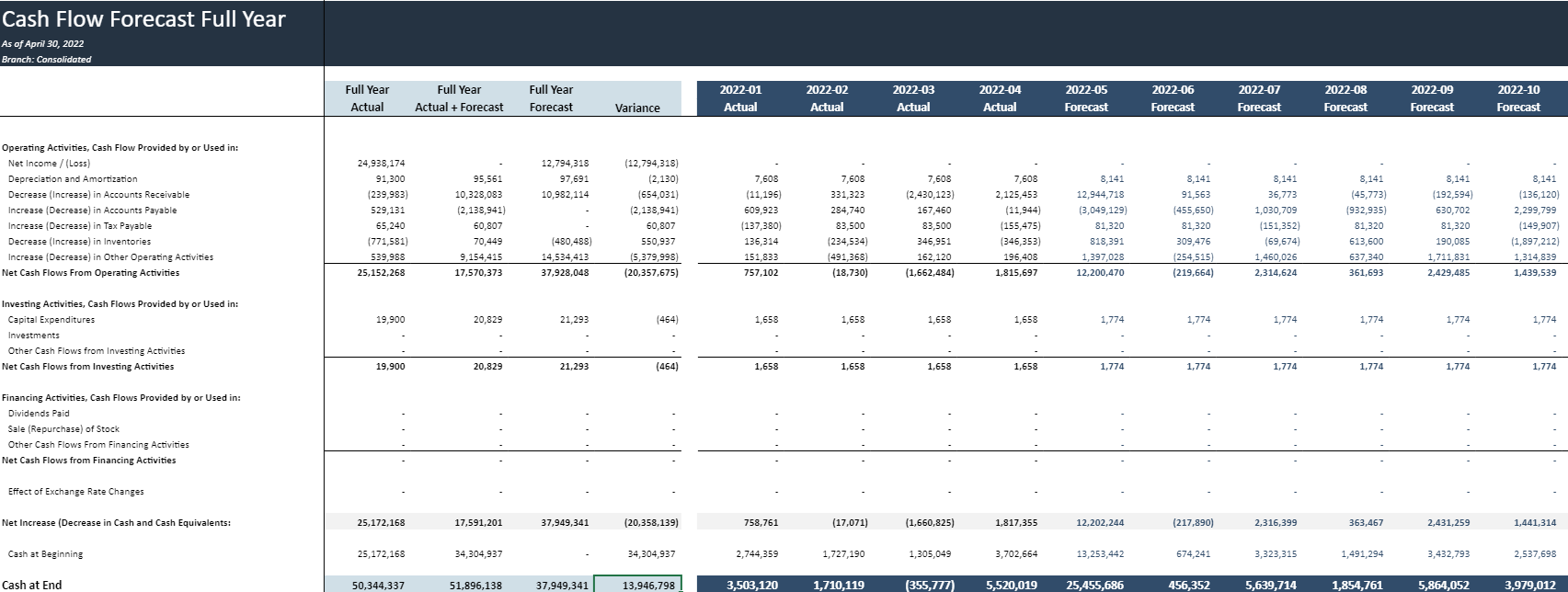Click the Dividends Paid row label
The height and width of the screenshot is (592, 1568).
coord(39,414)
